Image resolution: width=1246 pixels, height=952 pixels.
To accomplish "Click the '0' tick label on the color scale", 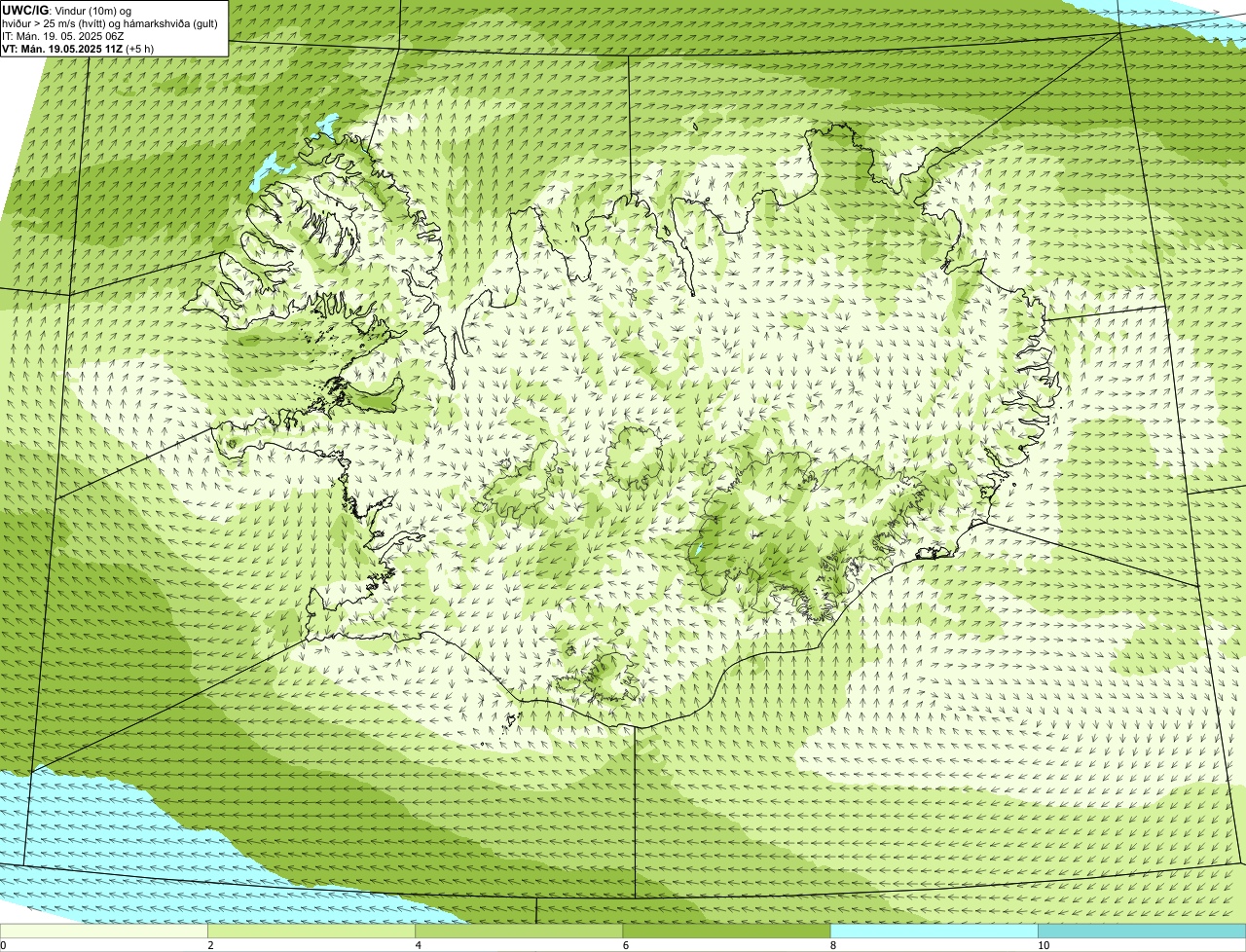I will pos(4,945).
